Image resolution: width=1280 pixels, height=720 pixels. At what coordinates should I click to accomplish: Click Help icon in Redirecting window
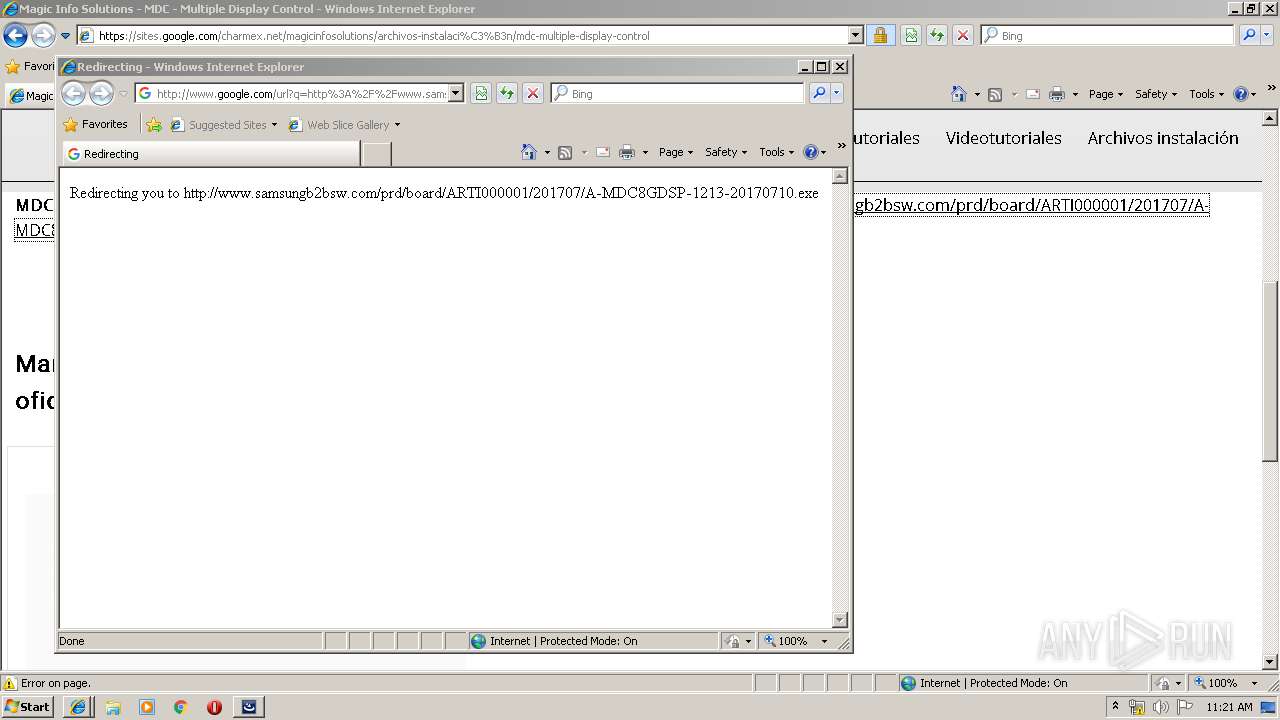coord(810,152)
